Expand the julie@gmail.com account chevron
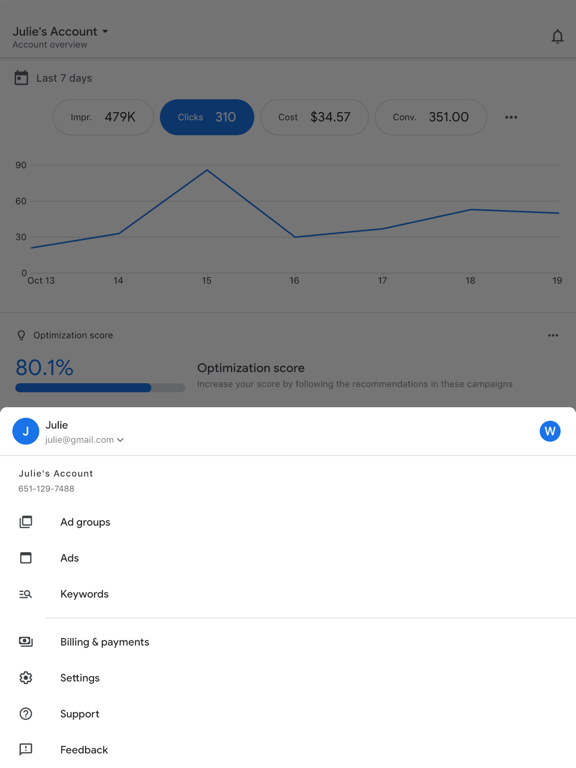Viewport: 576px width, 768px height. [120, 440]
